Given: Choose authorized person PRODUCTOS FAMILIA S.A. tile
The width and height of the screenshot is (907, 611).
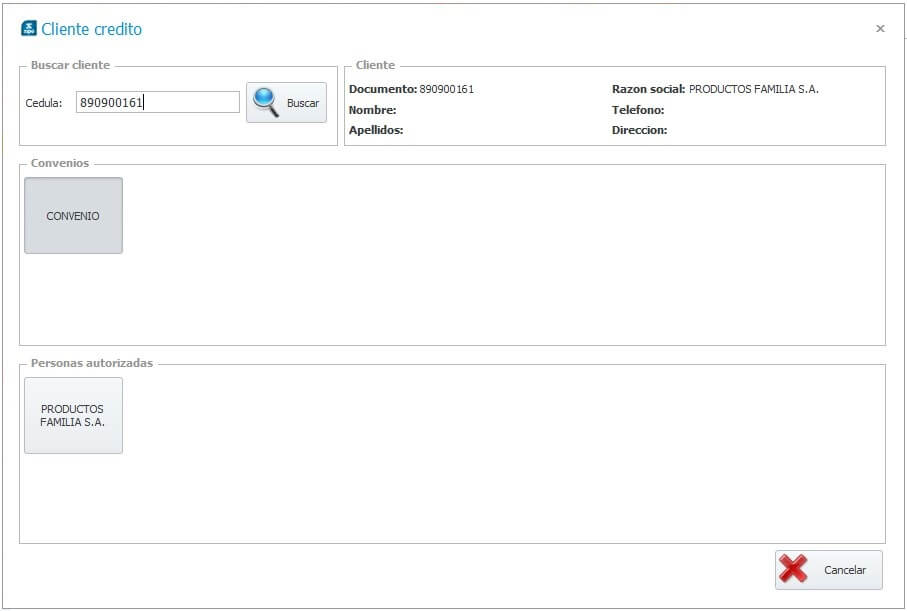Looking at the screenshot, I should coord(73,415).
